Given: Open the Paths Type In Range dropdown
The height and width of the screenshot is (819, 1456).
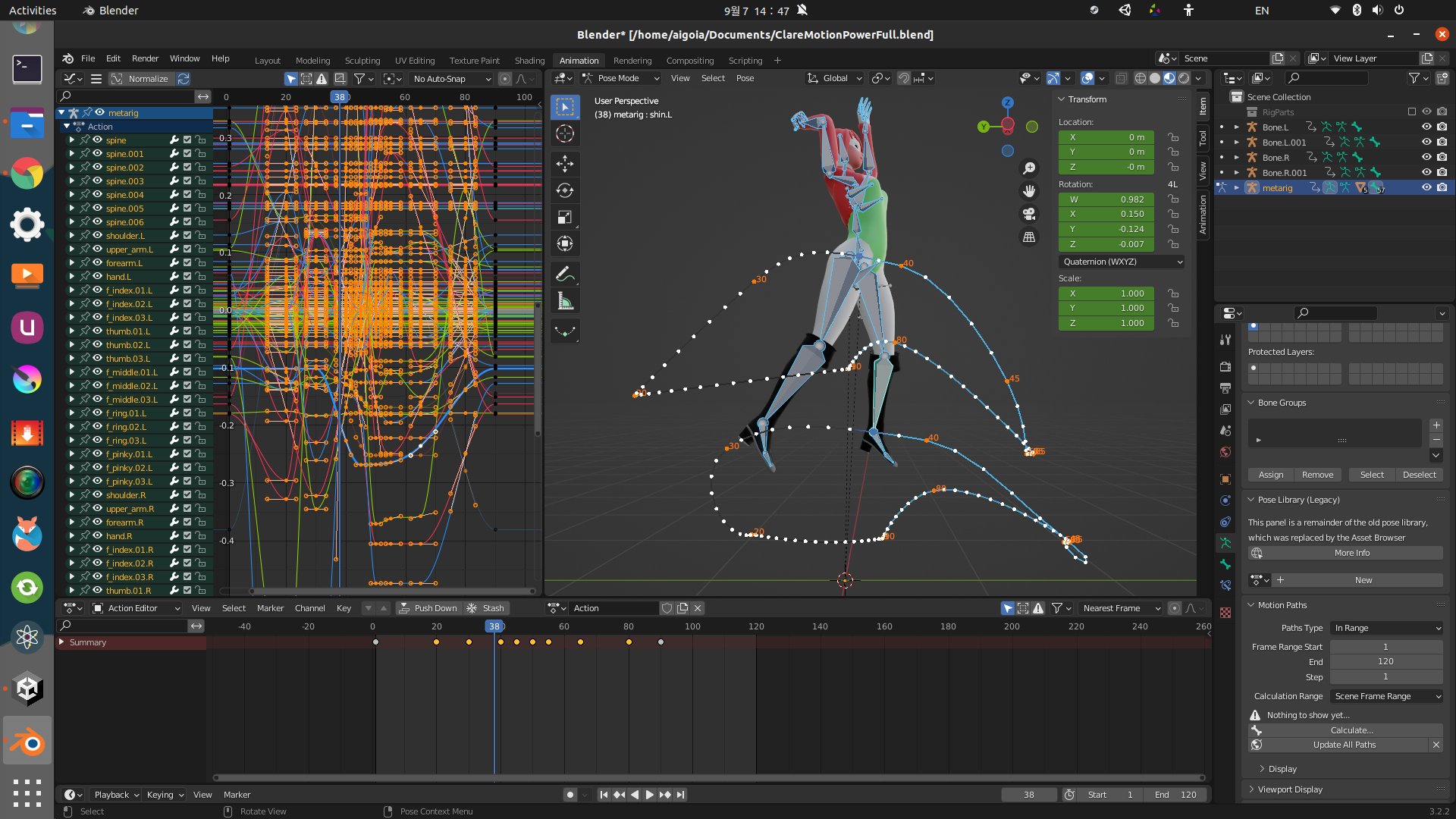Looking at the screenshot, I should point(1387,628).
